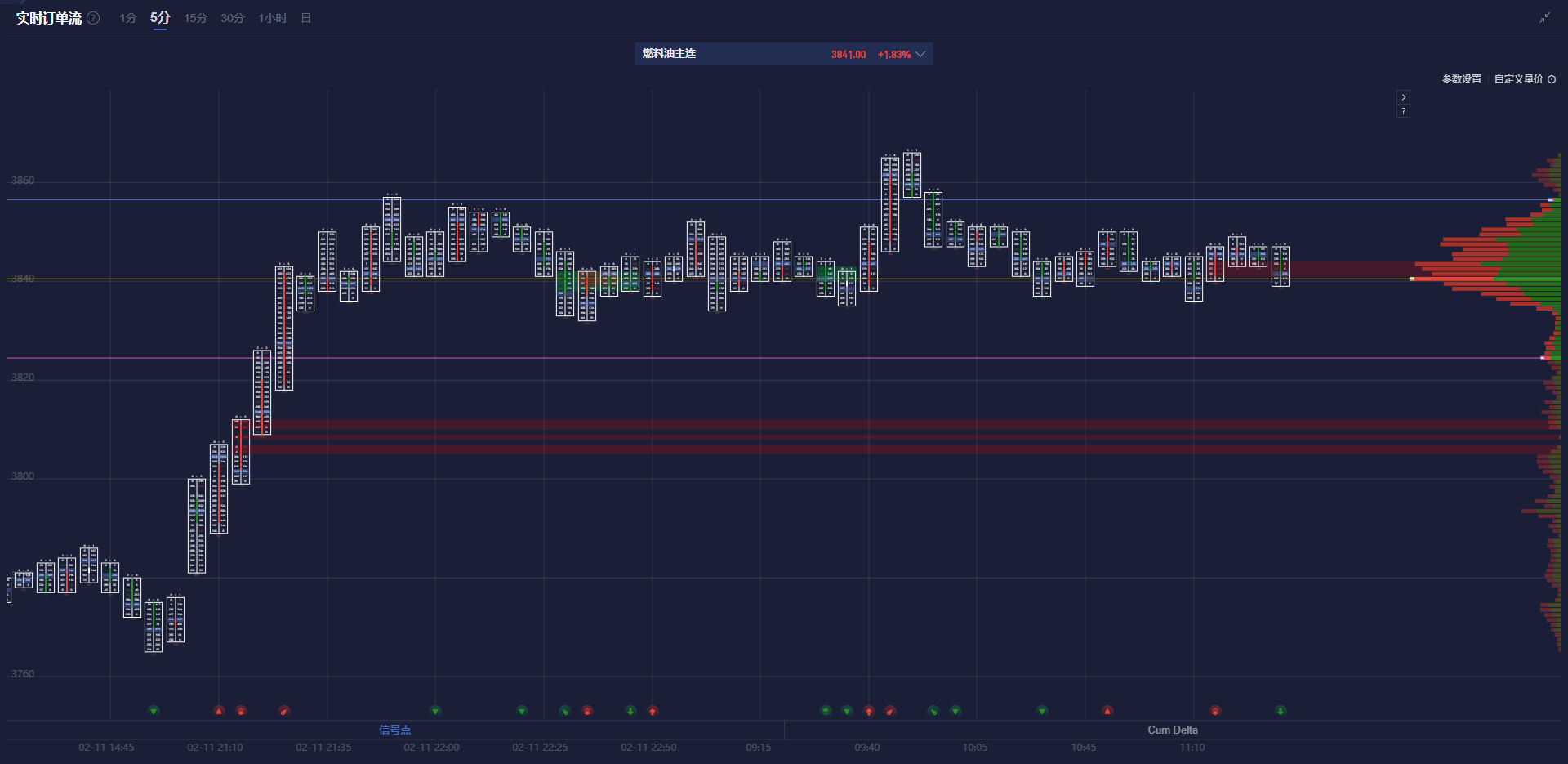Open the 燃料油主连 contract dropdown

(783, 54)
